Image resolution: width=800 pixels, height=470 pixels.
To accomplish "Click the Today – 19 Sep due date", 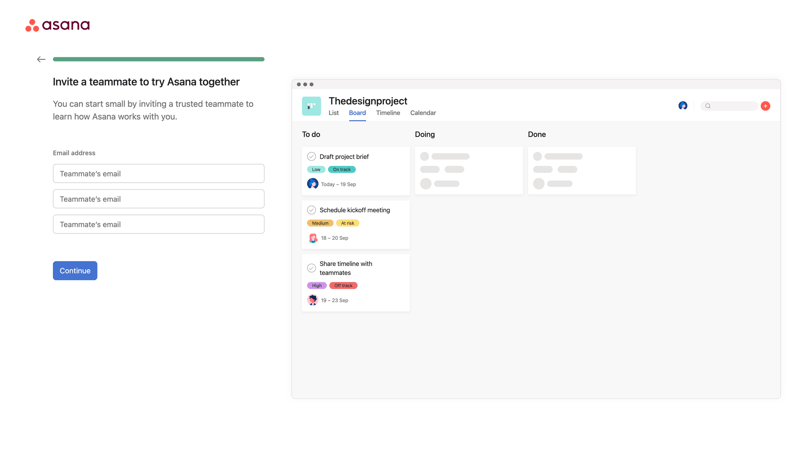I will (x=338, y=184).
